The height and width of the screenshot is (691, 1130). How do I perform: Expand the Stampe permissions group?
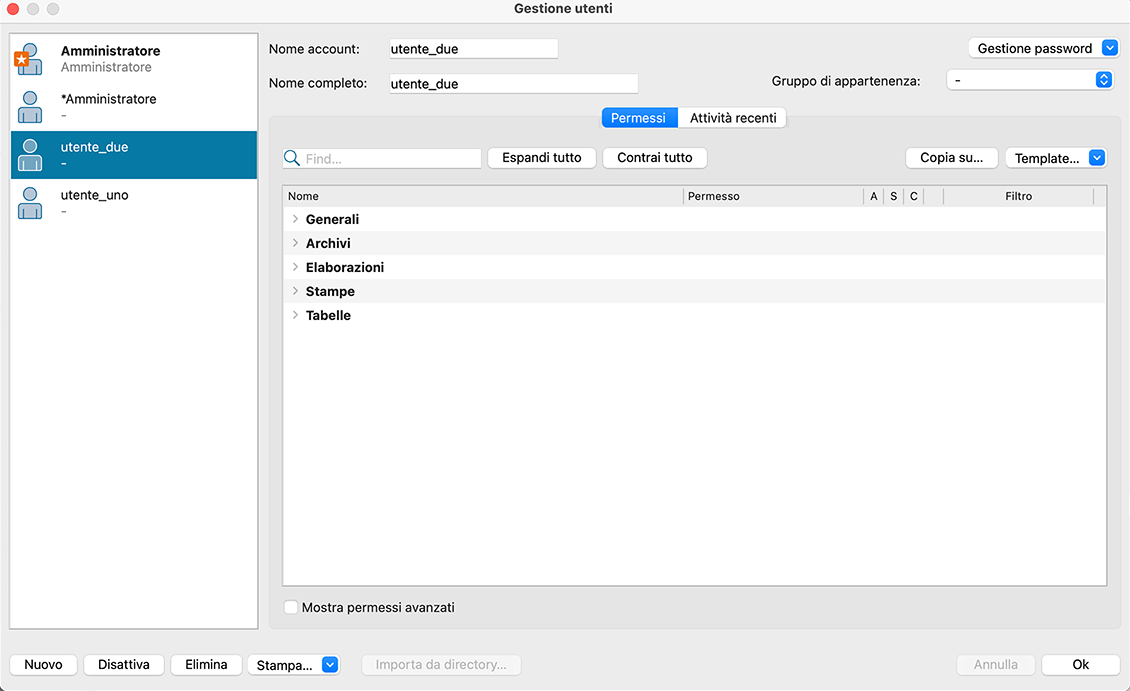click(295, 291)
